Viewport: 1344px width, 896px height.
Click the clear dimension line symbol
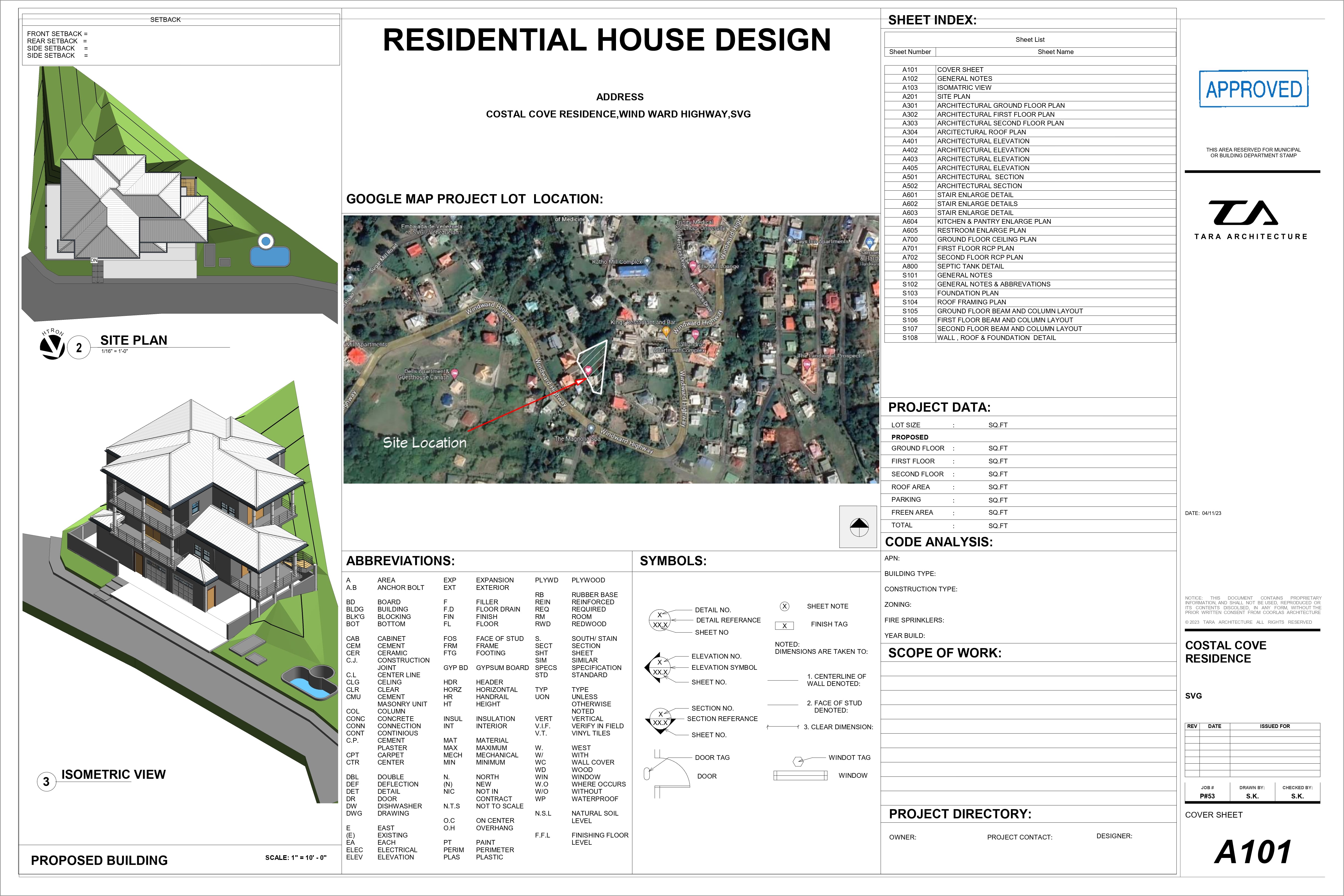782,727
